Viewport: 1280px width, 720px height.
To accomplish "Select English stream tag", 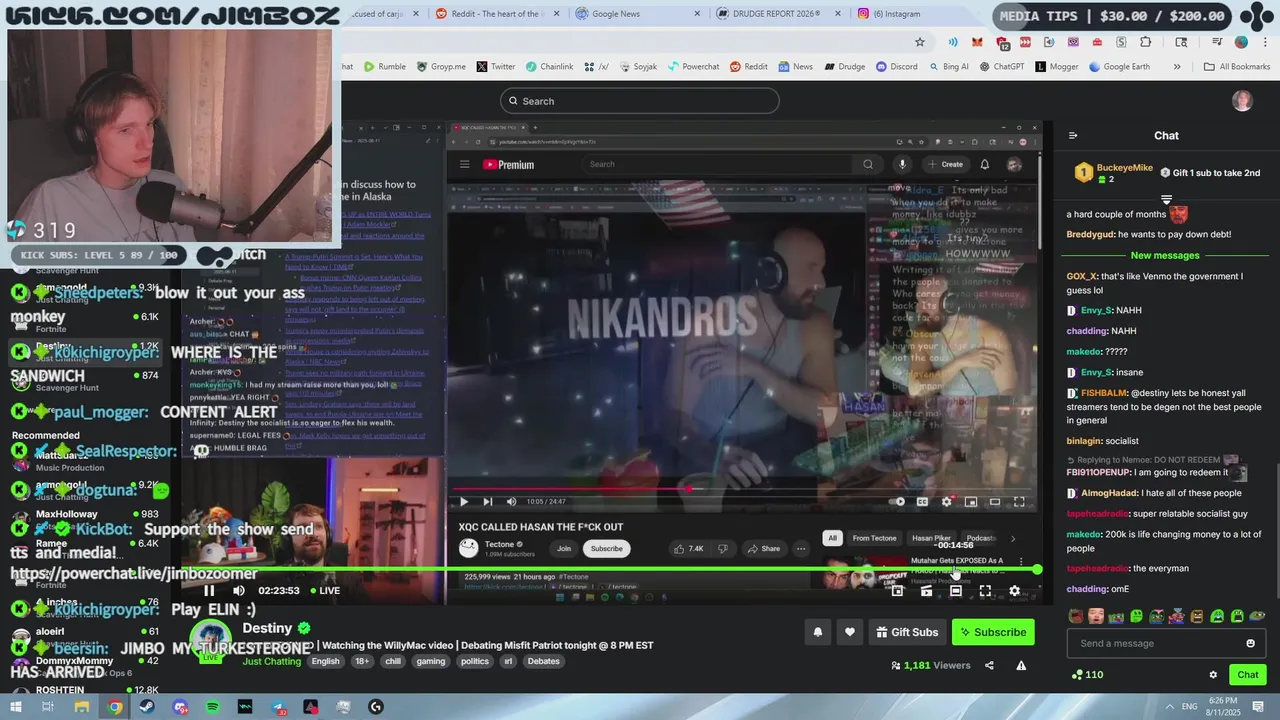I will (x=325, y=661).
